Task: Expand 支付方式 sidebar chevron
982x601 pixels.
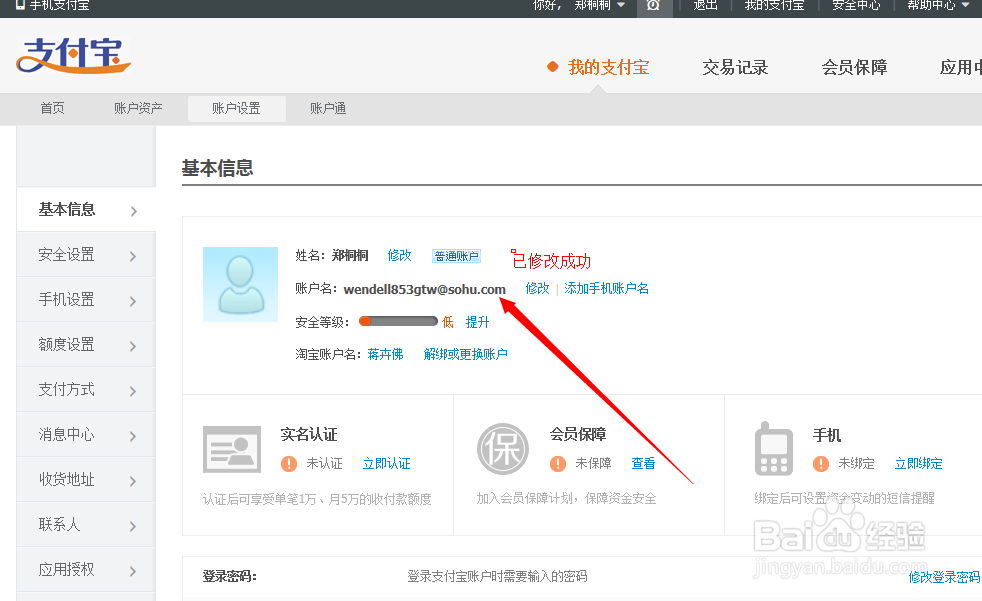Action: pos(133,391)
